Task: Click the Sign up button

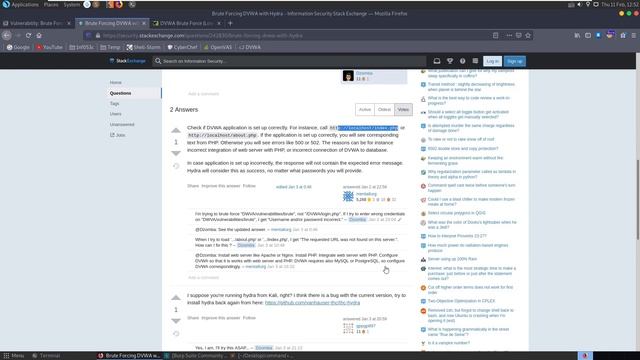Action: (x=515, y=61)
